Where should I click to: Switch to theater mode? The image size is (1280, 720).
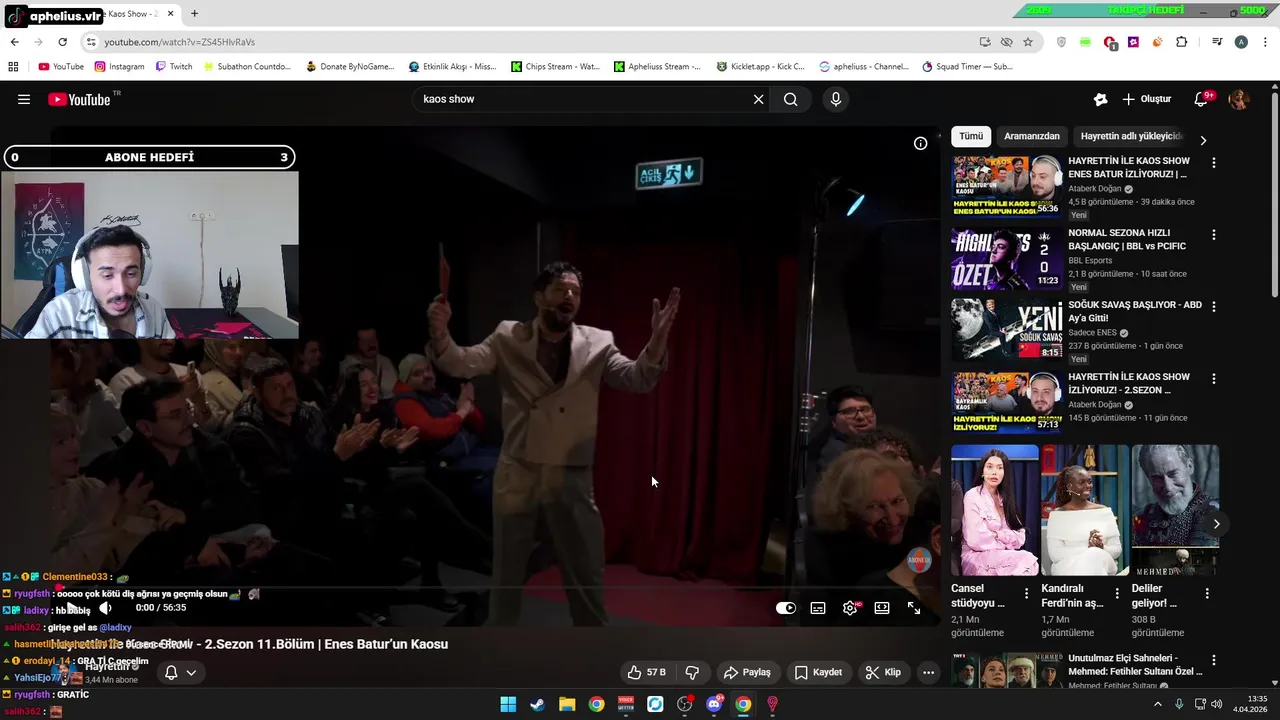click(x=882, y=608)
